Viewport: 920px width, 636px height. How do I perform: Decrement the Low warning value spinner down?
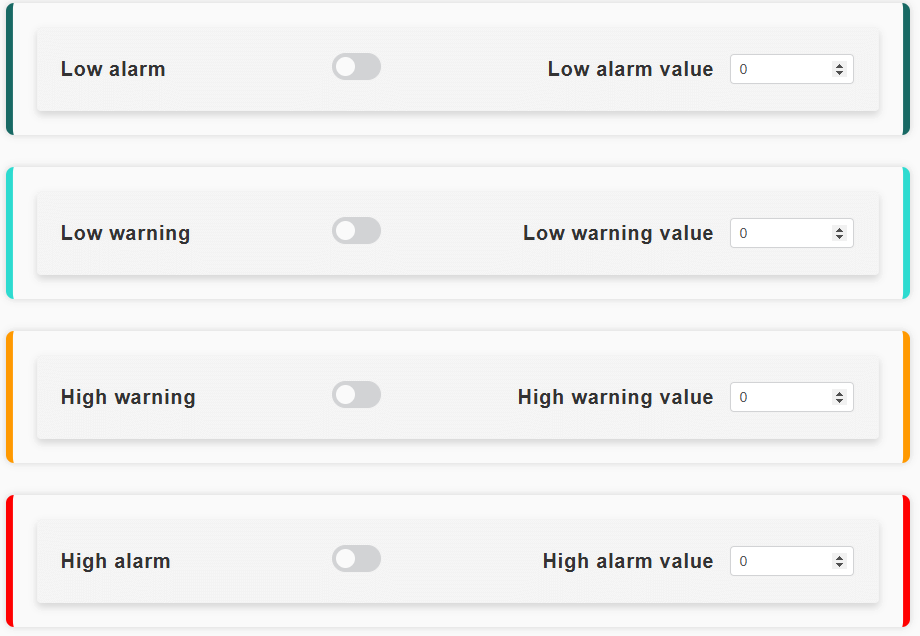tap(839, 237)
